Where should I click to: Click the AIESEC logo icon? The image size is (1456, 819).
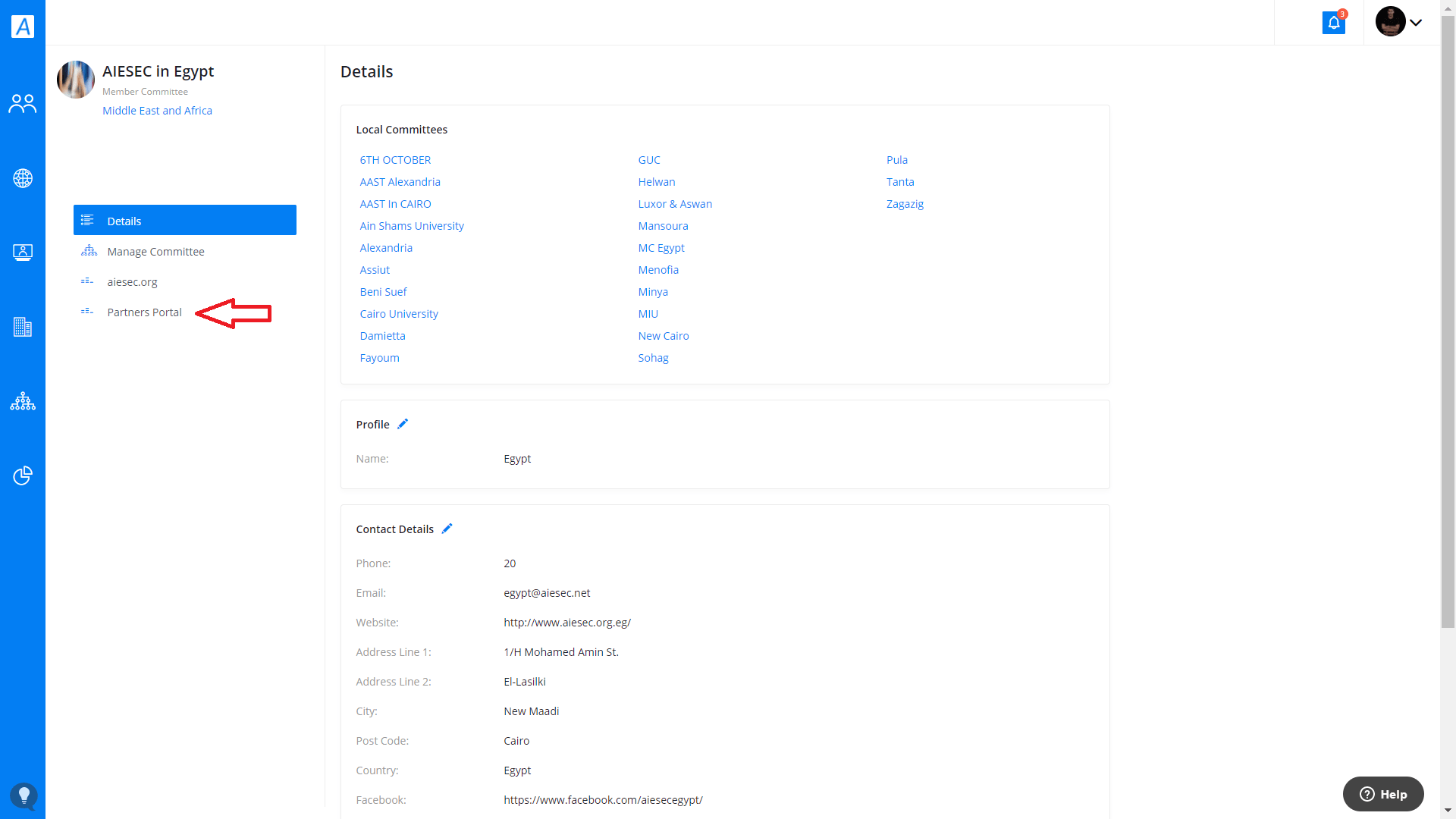pyautogui.click(x=23, y=27)
